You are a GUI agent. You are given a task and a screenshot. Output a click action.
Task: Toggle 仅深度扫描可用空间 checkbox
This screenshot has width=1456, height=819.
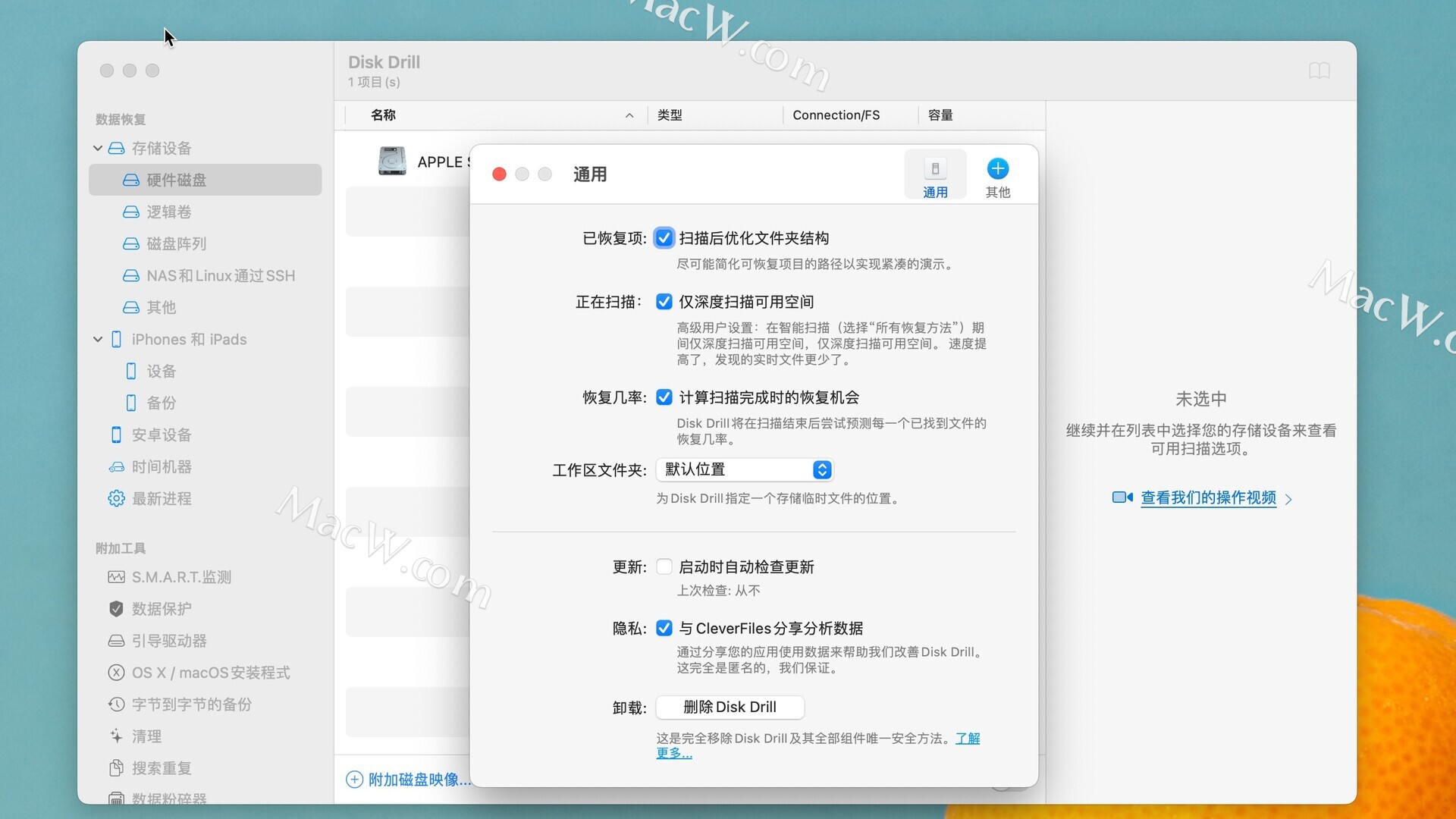664,302
